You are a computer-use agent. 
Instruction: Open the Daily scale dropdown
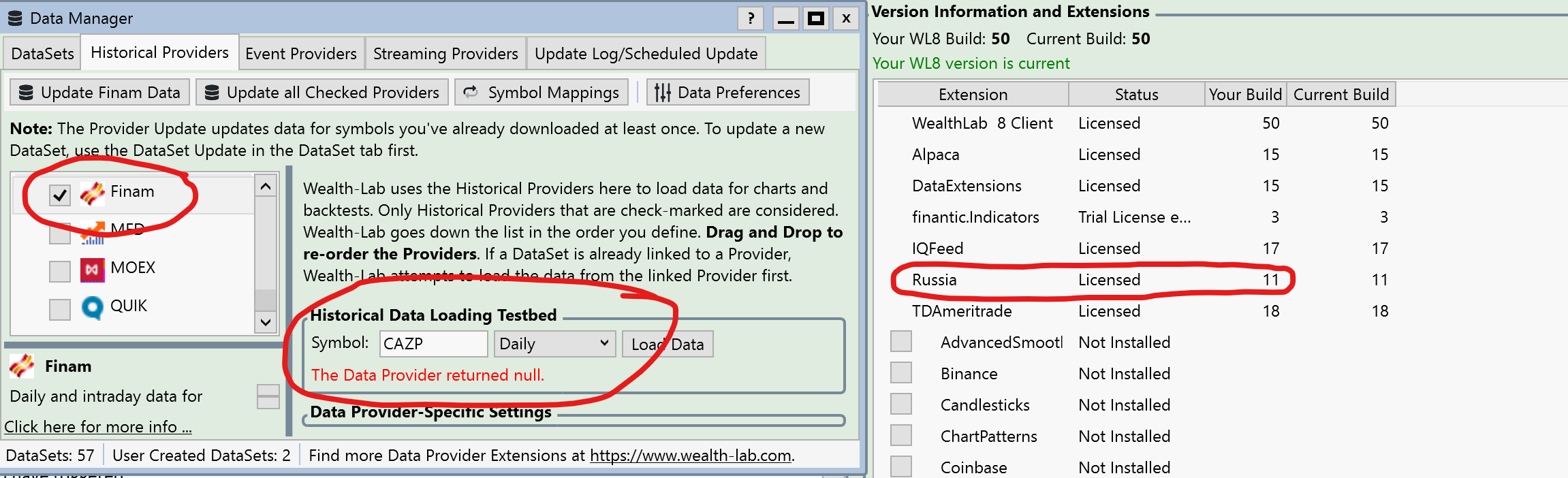tap(554, 344)
